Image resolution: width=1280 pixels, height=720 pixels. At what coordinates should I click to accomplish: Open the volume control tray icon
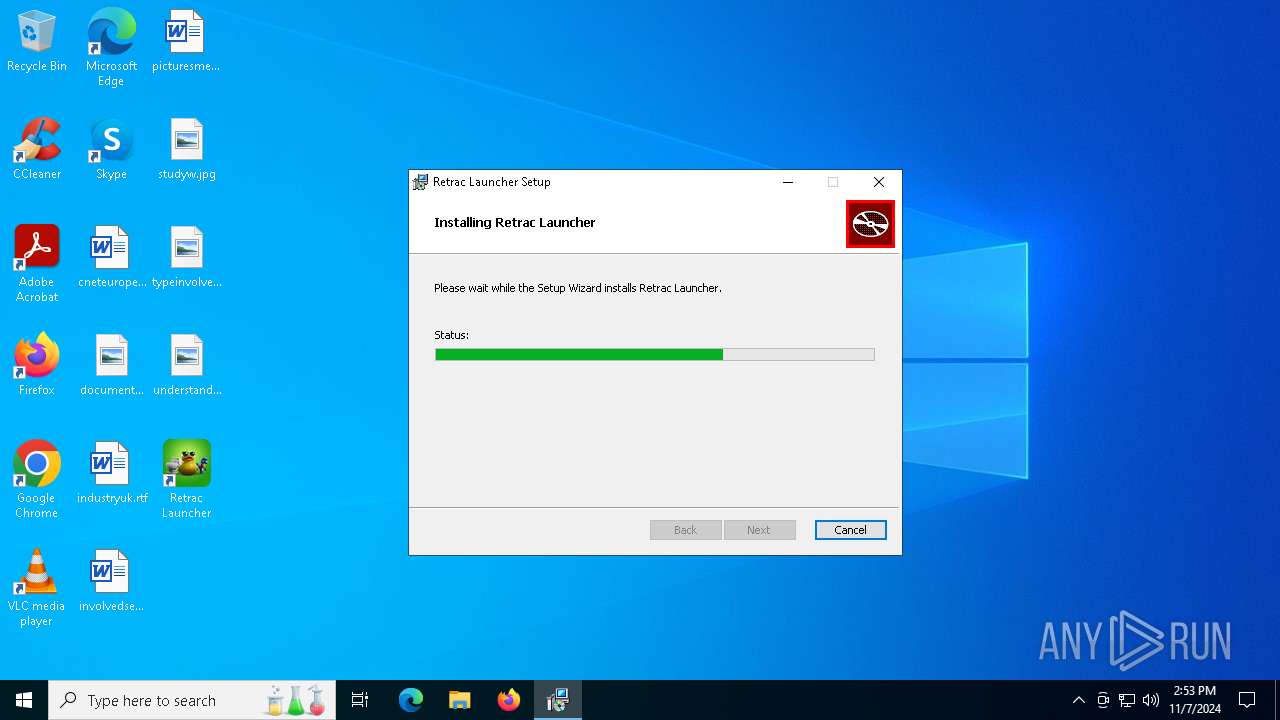tap(1151, 700)
